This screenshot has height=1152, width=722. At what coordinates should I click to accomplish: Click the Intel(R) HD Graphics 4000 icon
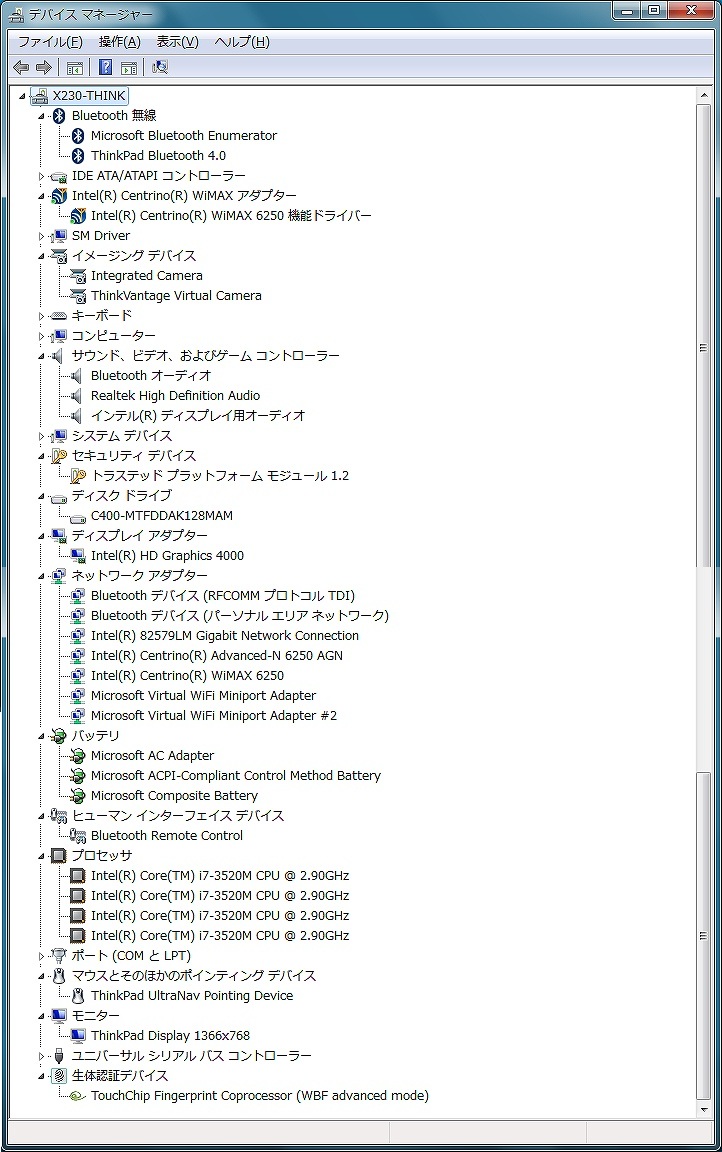pyautogui.click(x=78, y=556)
